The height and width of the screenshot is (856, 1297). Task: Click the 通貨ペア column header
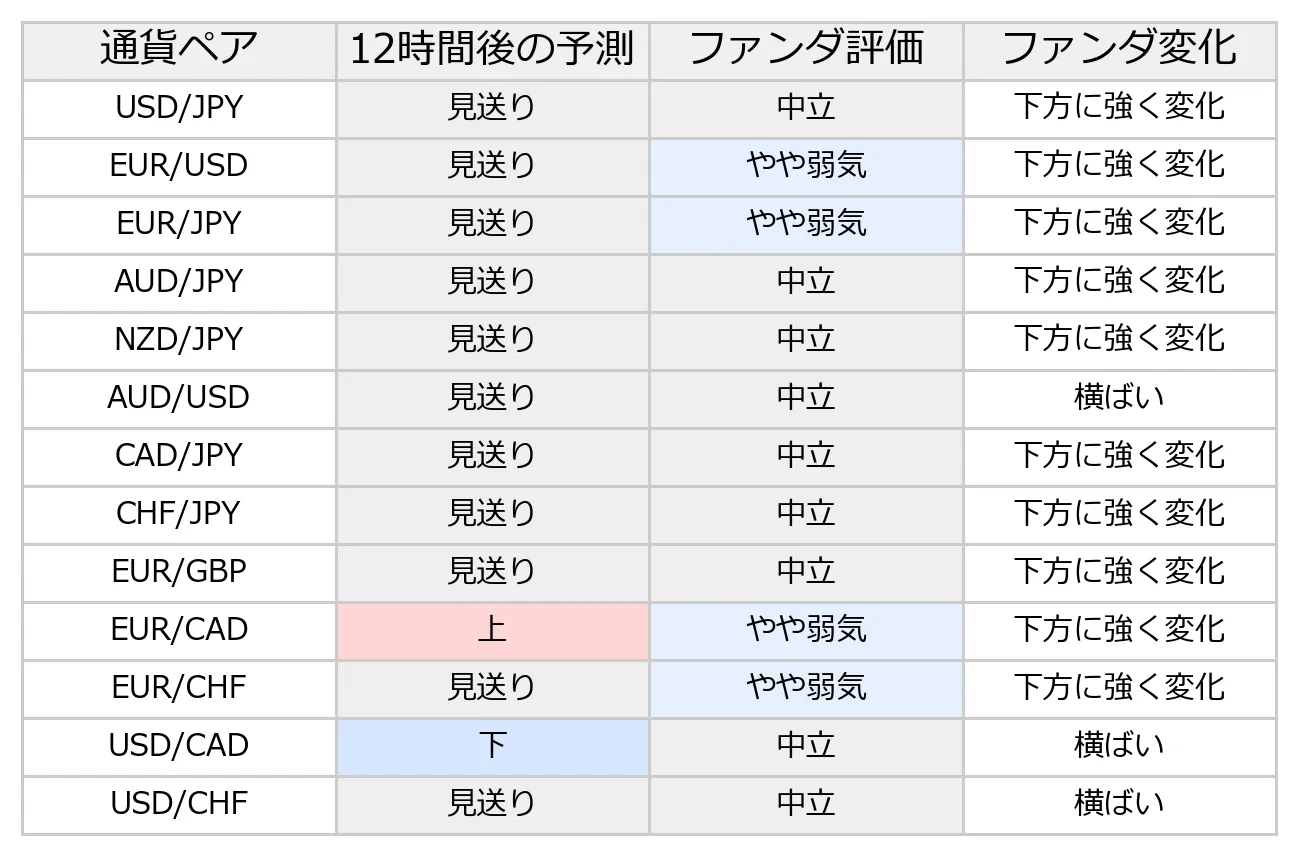(179, 50)
